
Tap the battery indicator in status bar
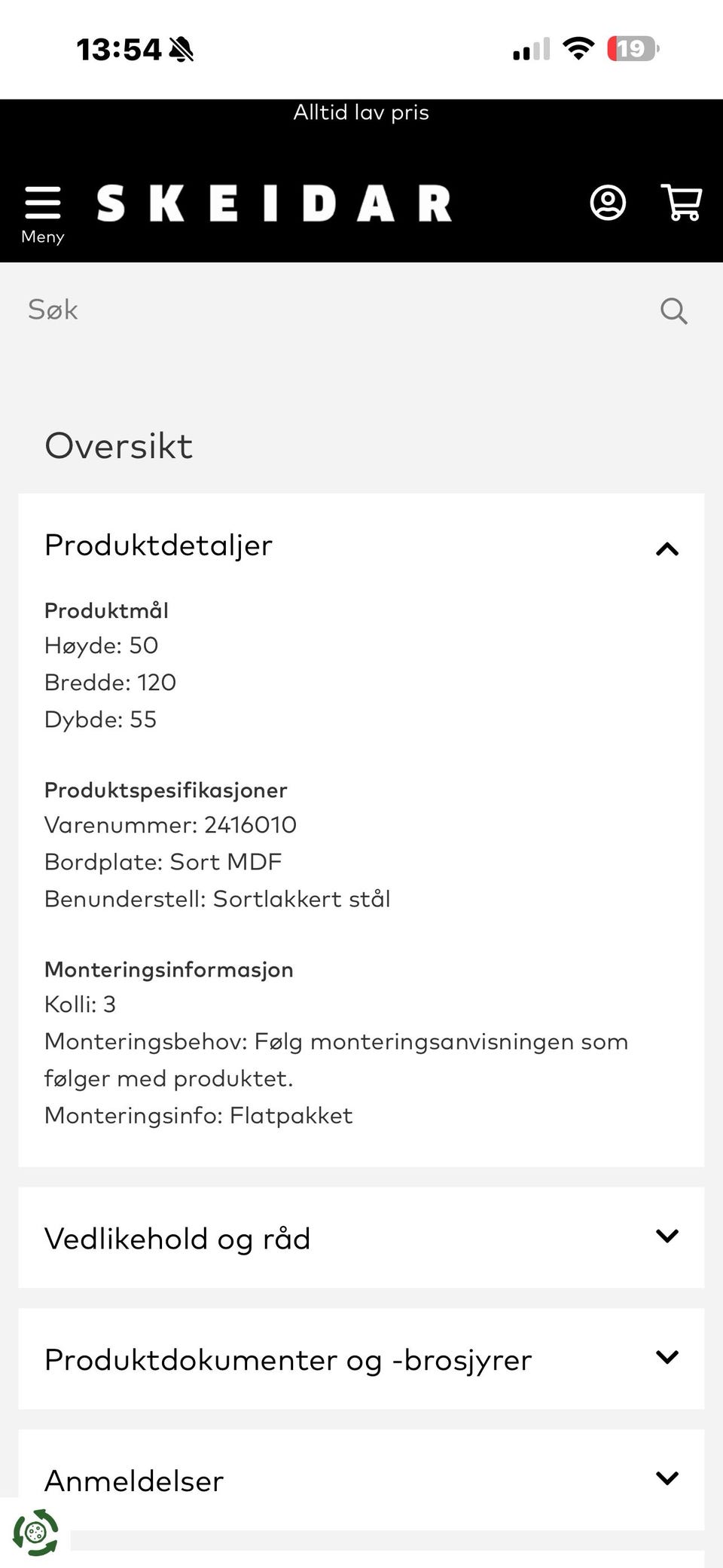click(x=633, y=50)
